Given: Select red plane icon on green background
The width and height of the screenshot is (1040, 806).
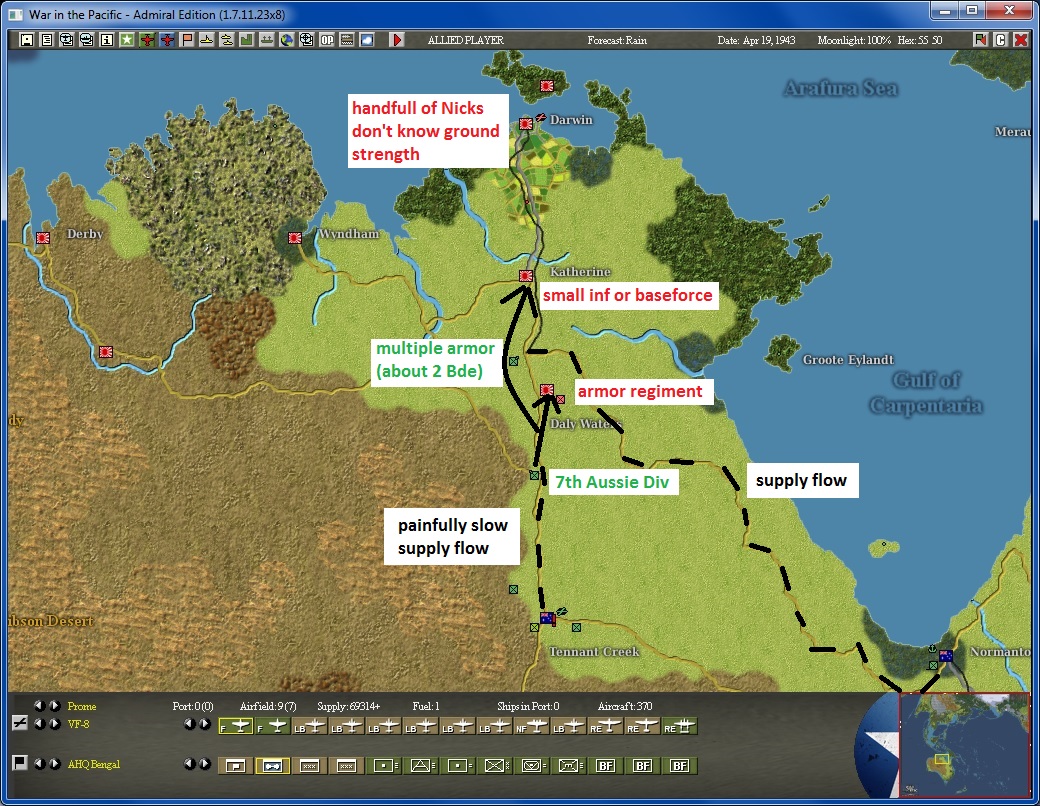Looking at the screenshot, I should 147,40.
